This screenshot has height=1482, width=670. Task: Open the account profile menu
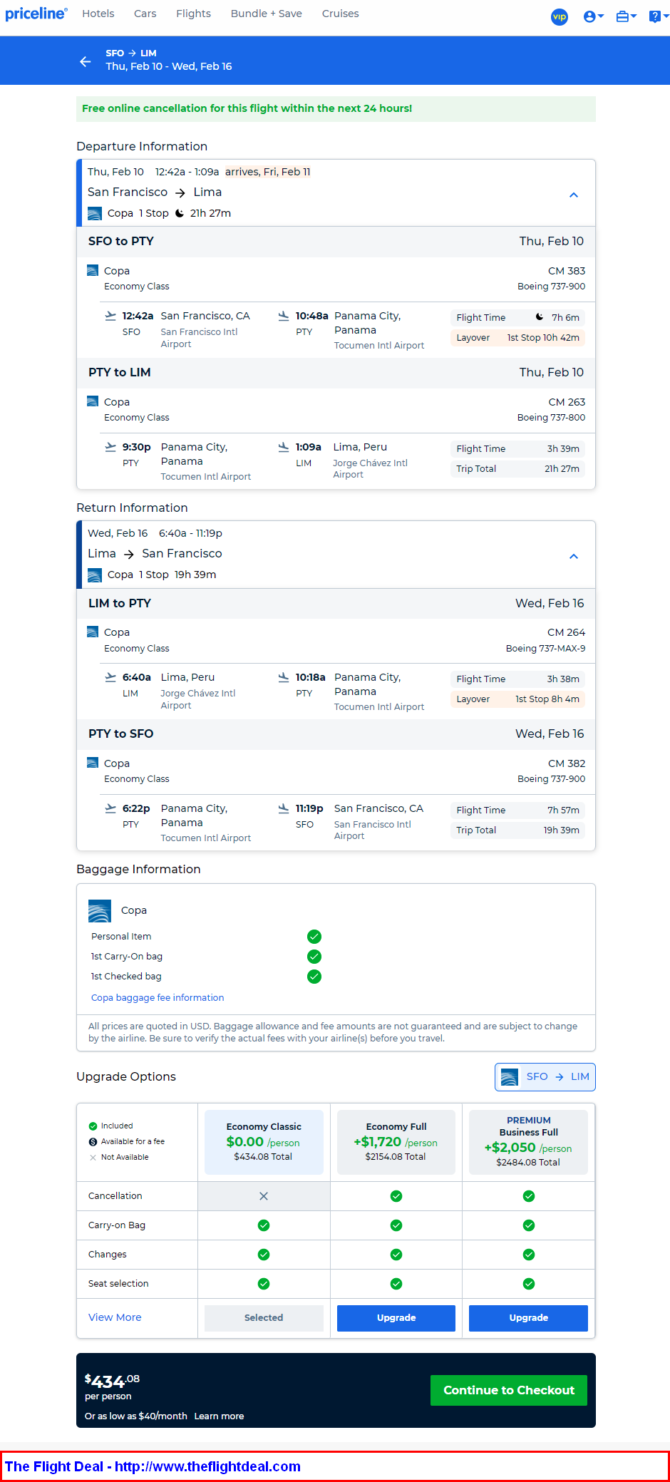pyautogui.click(x=593, y=16)
